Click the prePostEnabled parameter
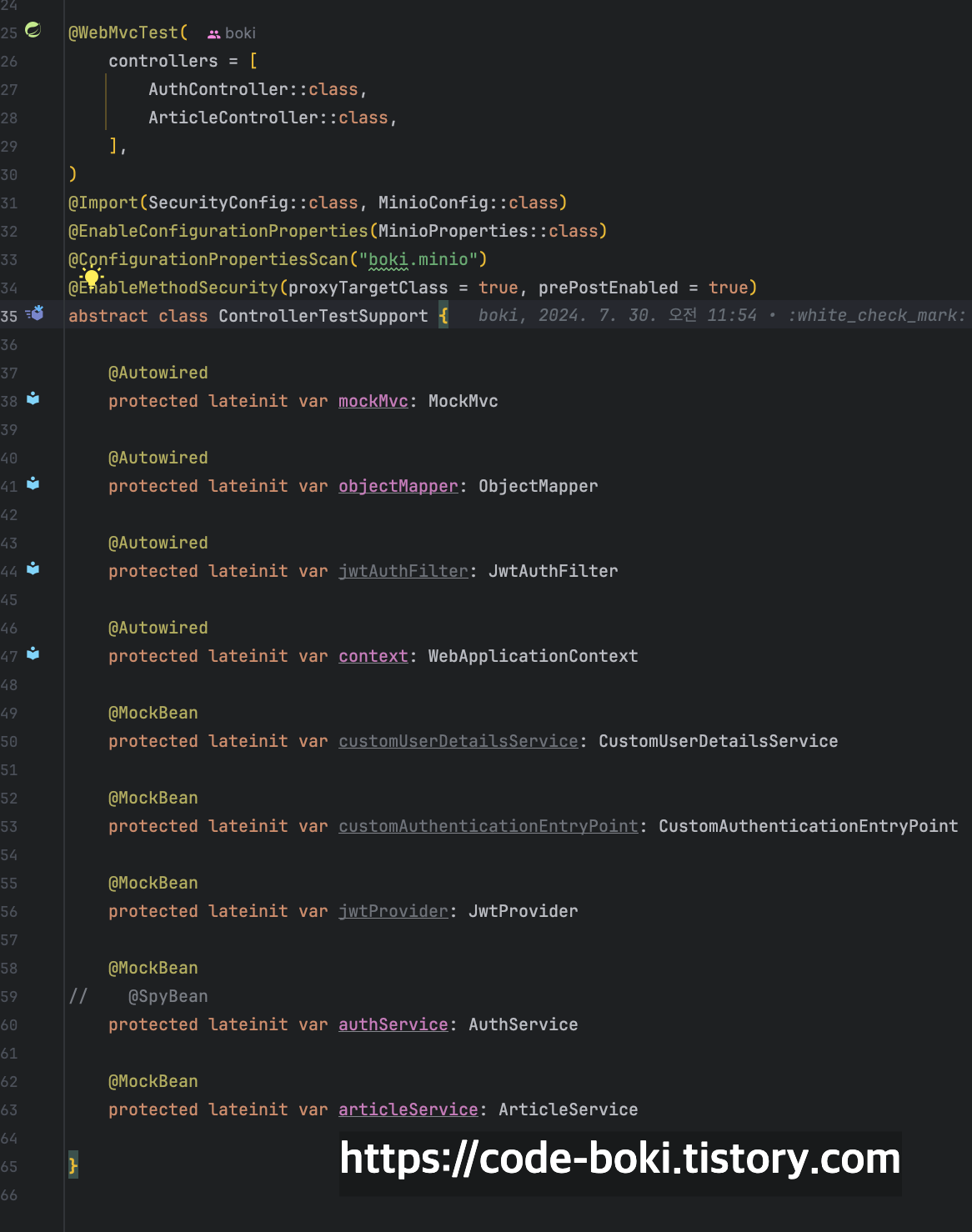The image size is (972, 1232). [609, 288]
